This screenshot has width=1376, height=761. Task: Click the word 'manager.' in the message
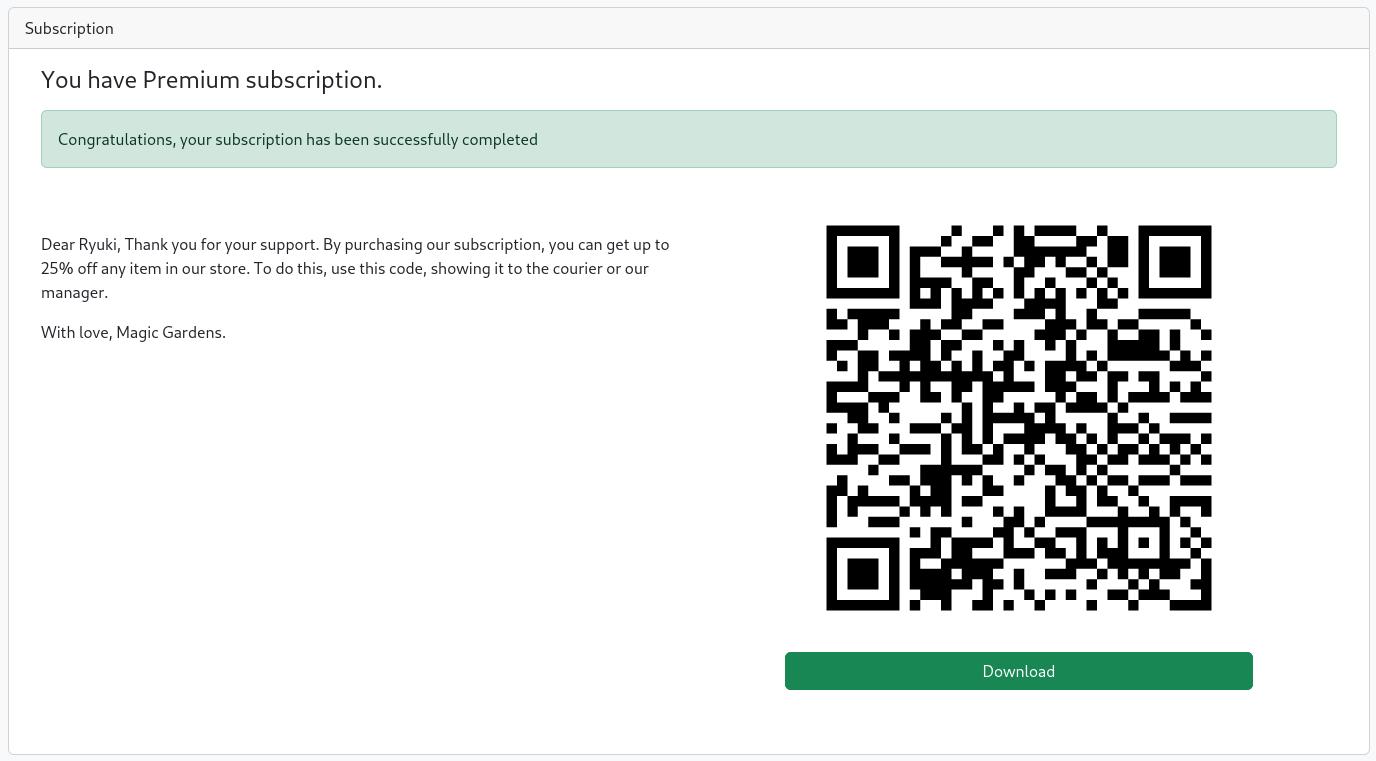pyautogui.click(x=74, y=293)
